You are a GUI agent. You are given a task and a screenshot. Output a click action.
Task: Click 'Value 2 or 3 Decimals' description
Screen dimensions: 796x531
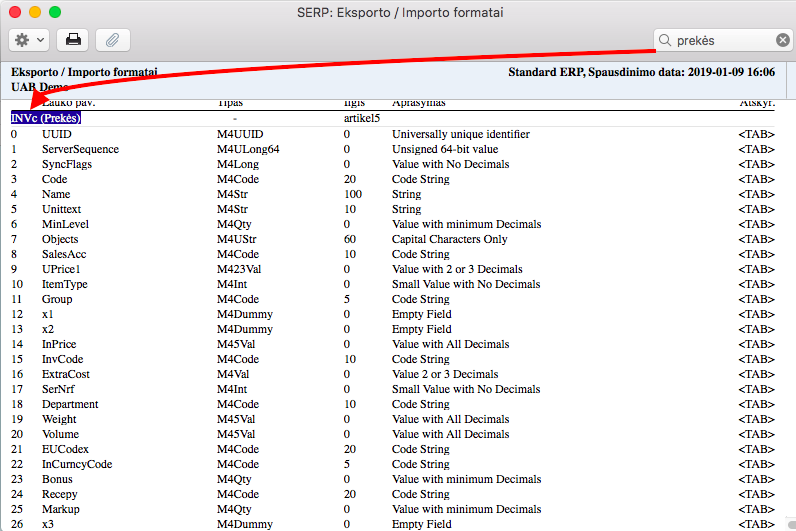(x=445, y=374)
